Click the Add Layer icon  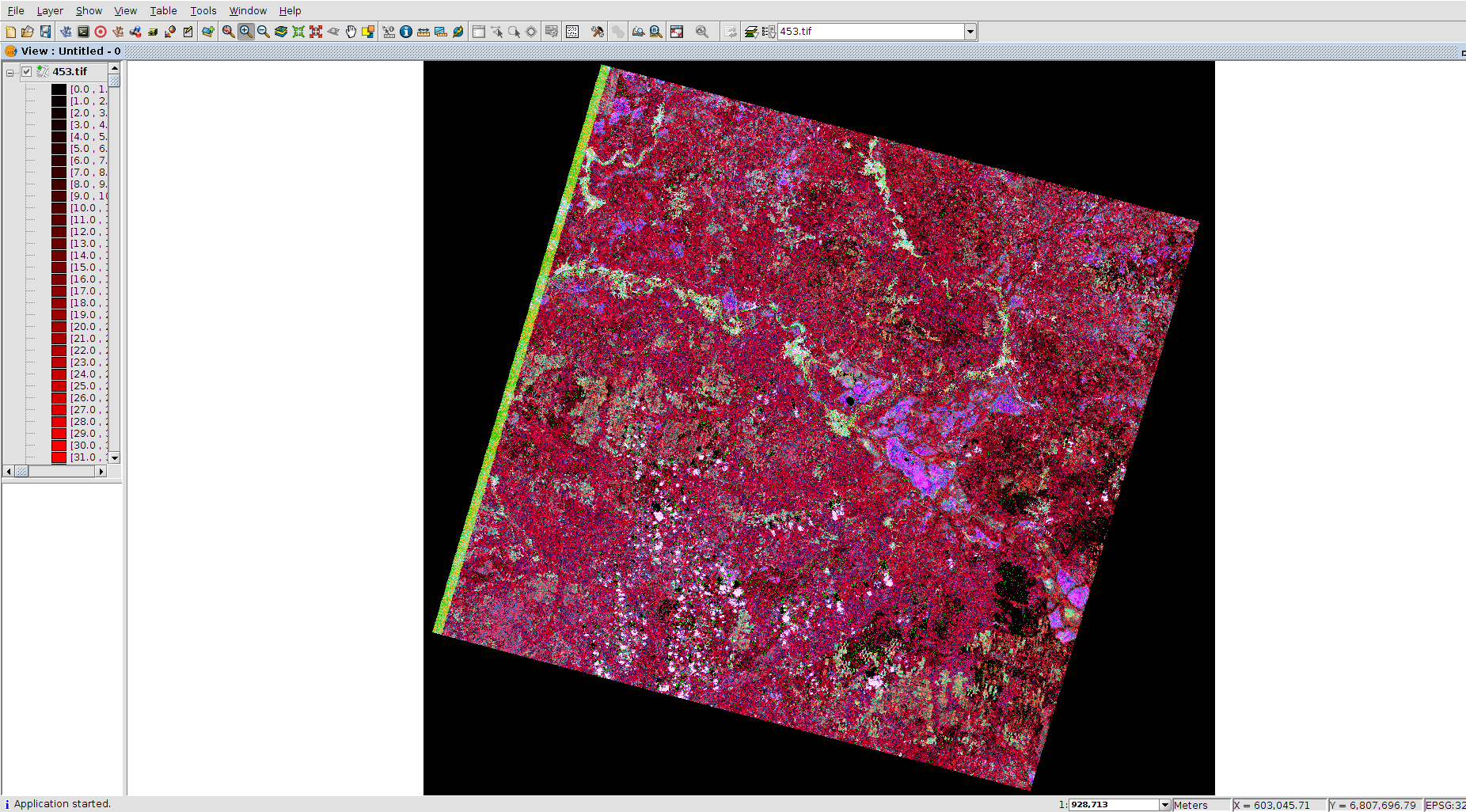(x=207, y=32)
